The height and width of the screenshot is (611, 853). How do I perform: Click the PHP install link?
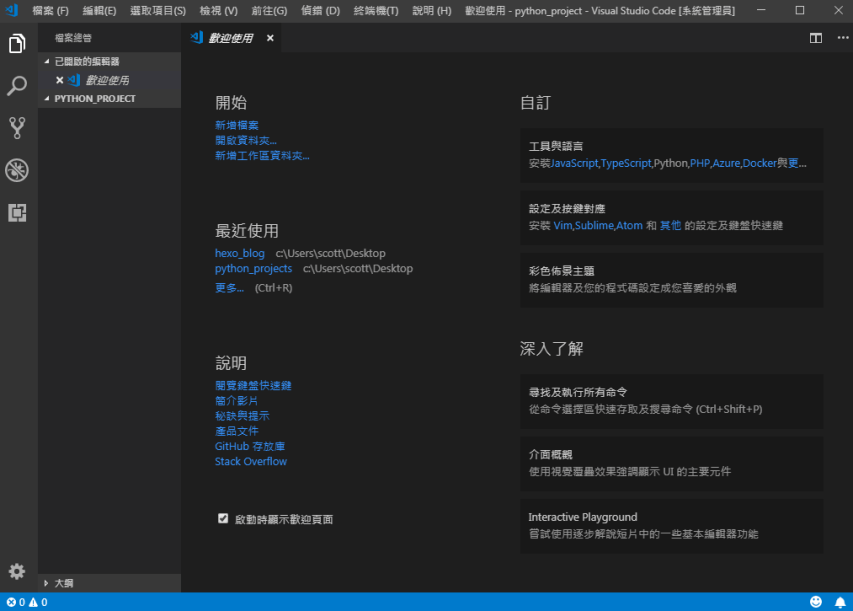700,163
